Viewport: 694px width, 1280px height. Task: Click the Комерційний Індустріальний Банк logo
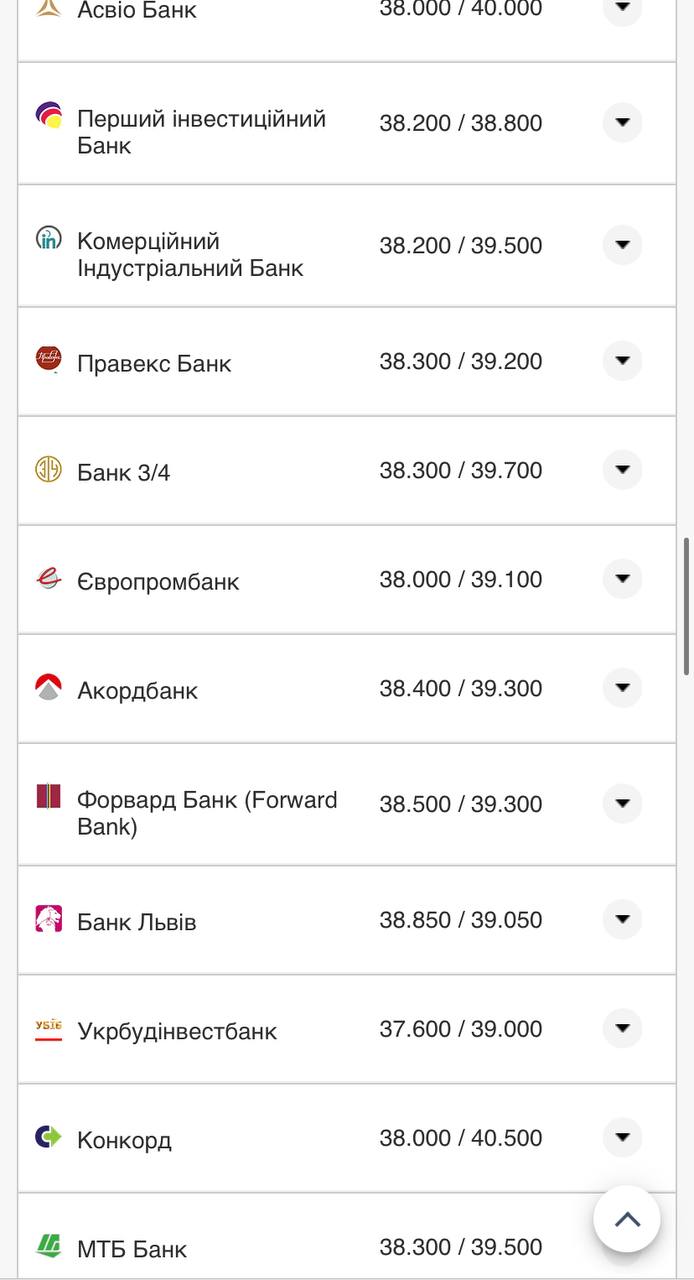point(48,238)
